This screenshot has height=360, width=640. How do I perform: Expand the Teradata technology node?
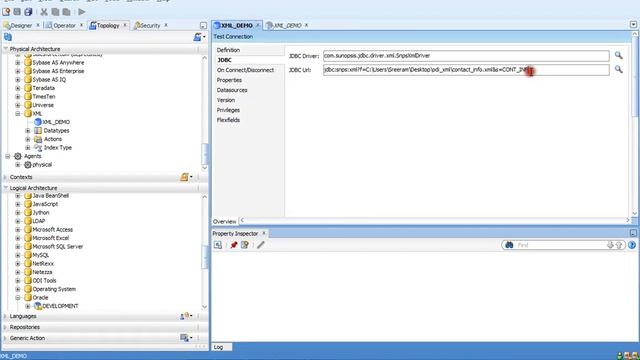point(18,88)
